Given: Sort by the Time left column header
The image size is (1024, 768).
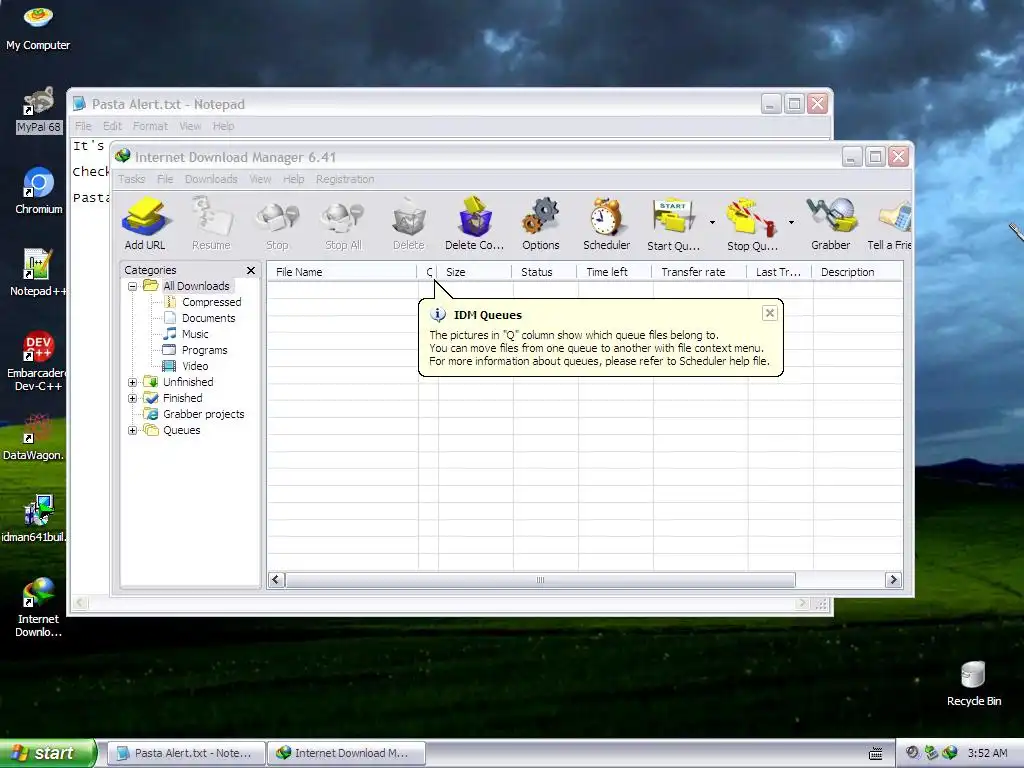Looking at the screenshot, I should (x=614, y=272).
